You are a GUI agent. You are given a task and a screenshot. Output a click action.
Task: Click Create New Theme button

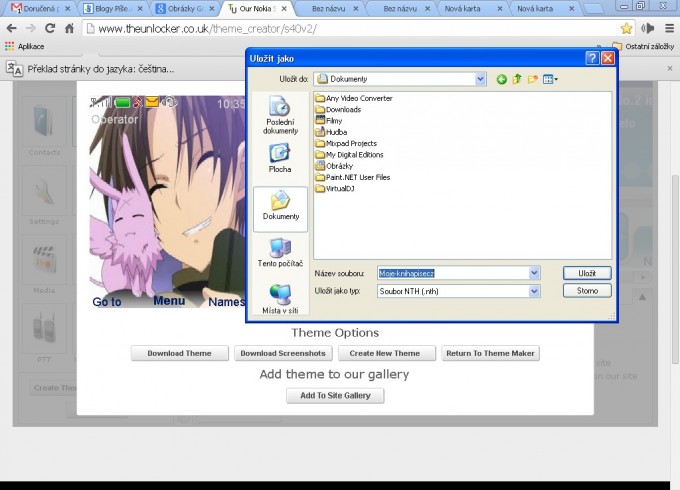pyautogui.click(x=385, y=353)
